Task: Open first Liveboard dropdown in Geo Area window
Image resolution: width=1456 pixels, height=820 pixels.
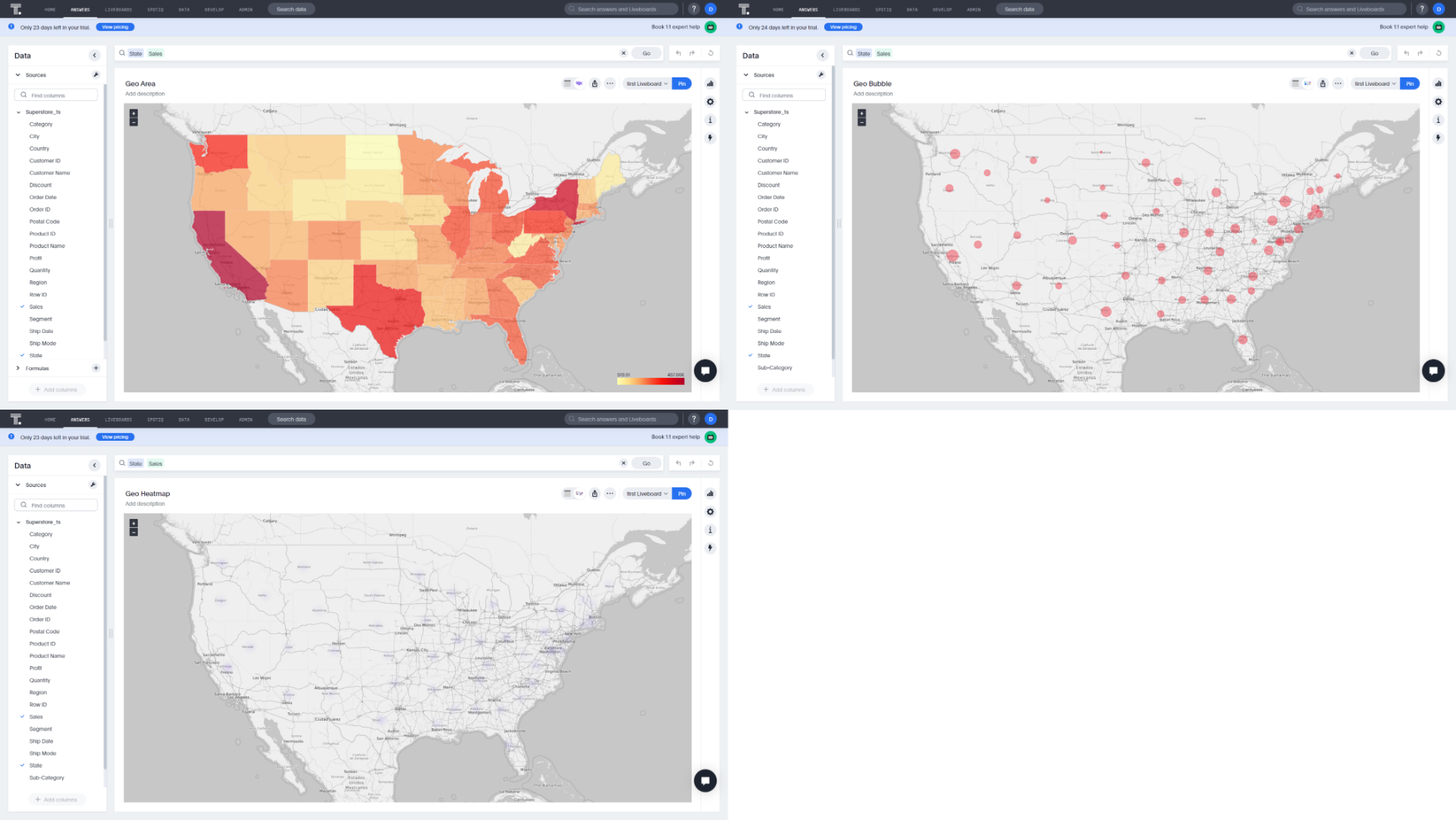Action: tap(647, 83)
